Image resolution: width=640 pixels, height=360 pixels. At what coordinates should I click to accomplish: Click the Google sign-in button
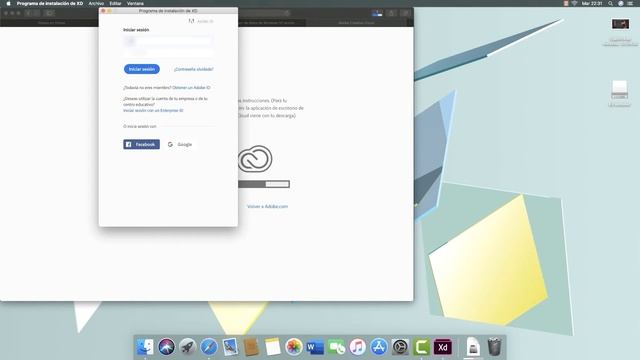pos(180,144)
